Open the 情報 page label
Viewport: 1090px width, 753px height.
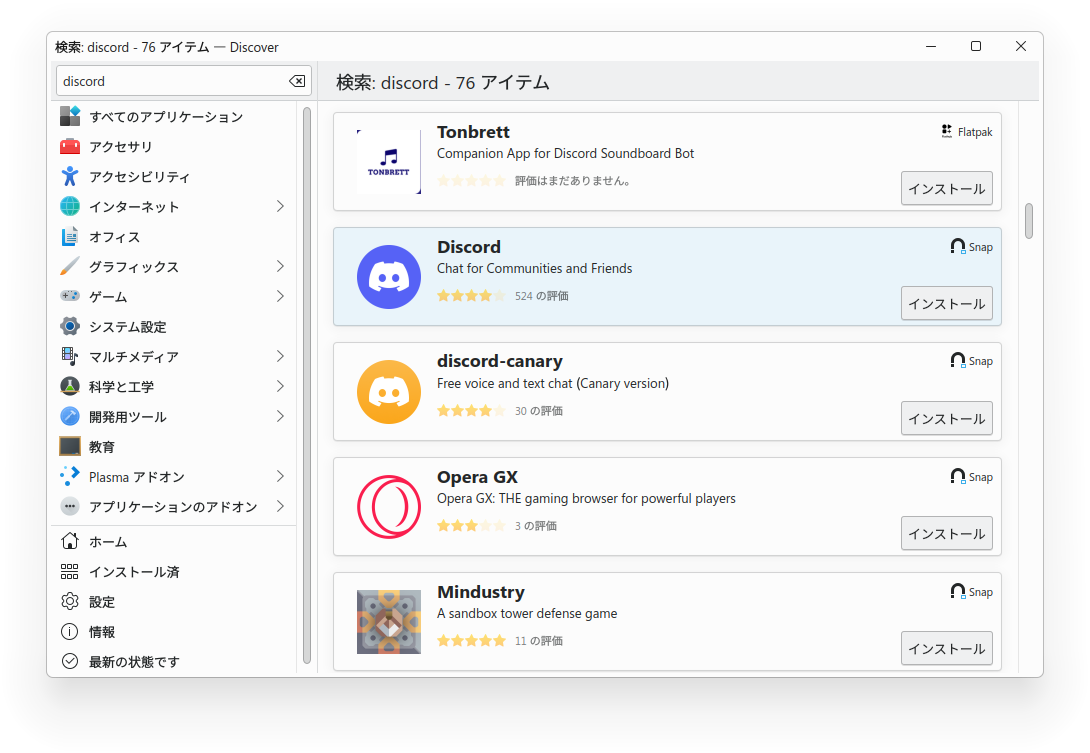pos(101,632)
